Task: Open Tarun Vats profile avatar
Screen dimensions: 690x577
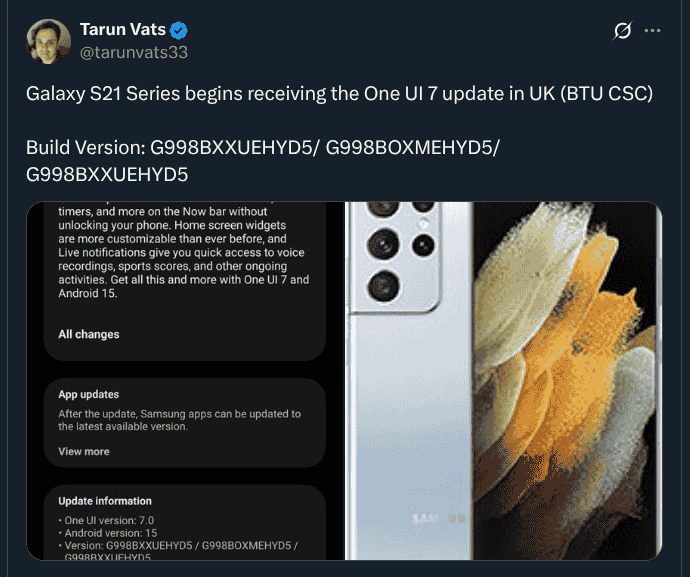Action: click(x=48, y=41)
